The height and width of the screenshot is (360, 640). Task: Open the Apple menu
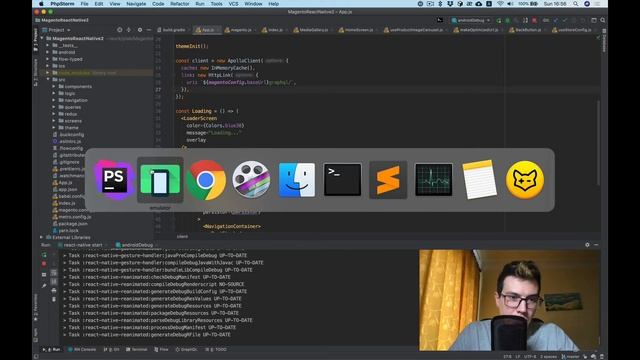41,4
